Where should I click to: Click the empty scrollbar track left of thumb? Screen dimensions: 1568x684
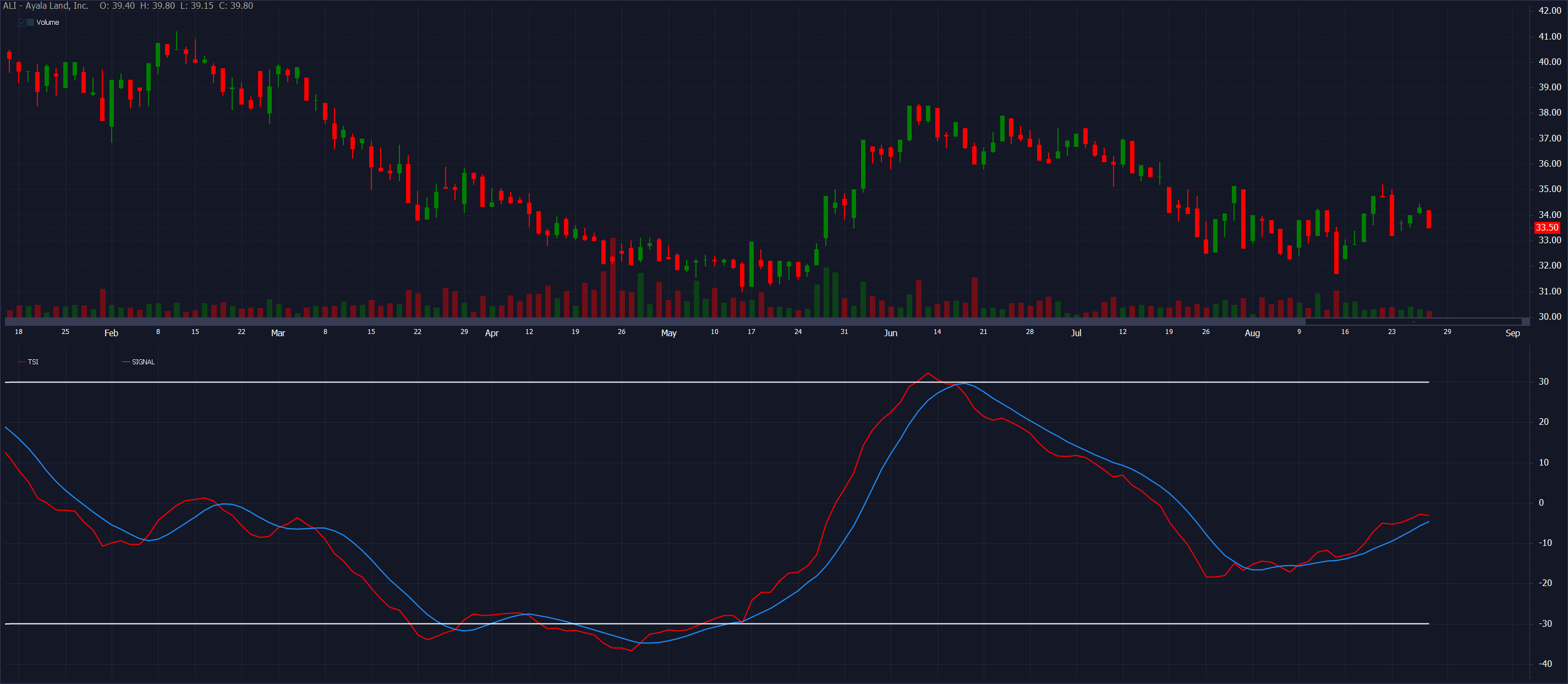(608, 321)
